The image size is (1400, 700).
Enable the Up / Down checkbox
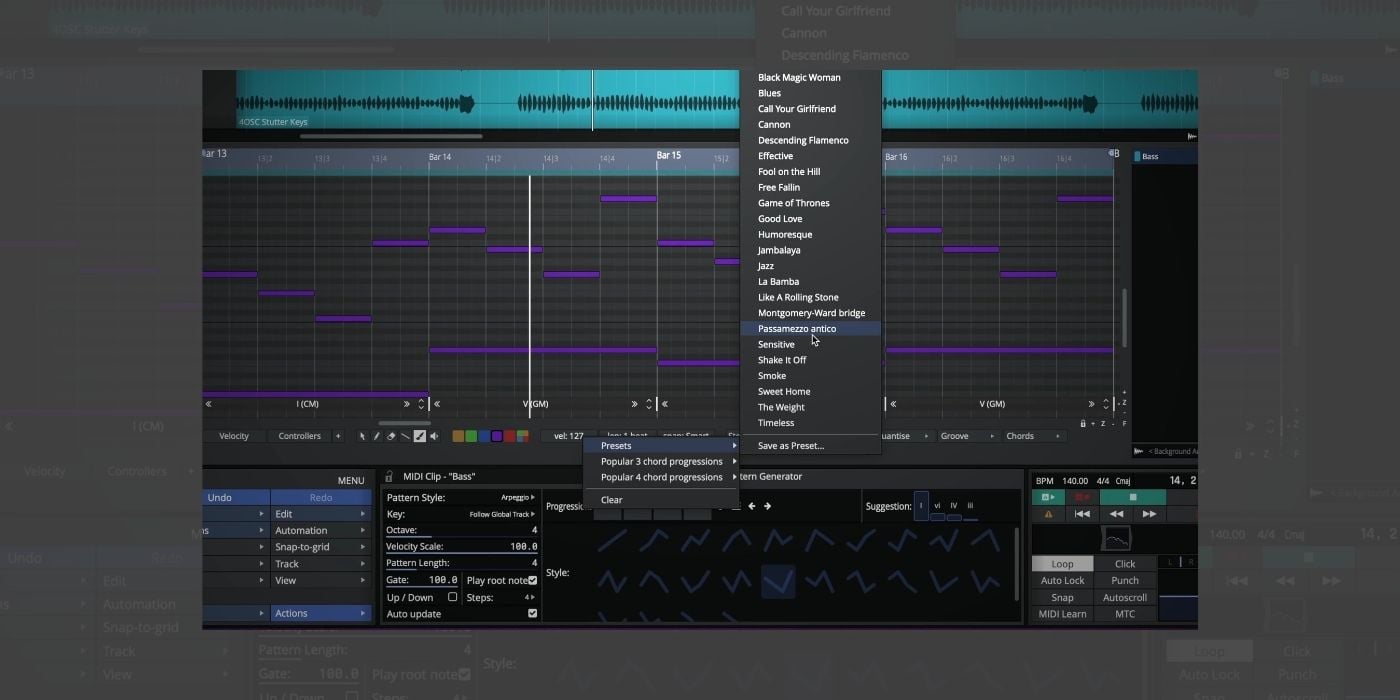[x=452, y=597]
